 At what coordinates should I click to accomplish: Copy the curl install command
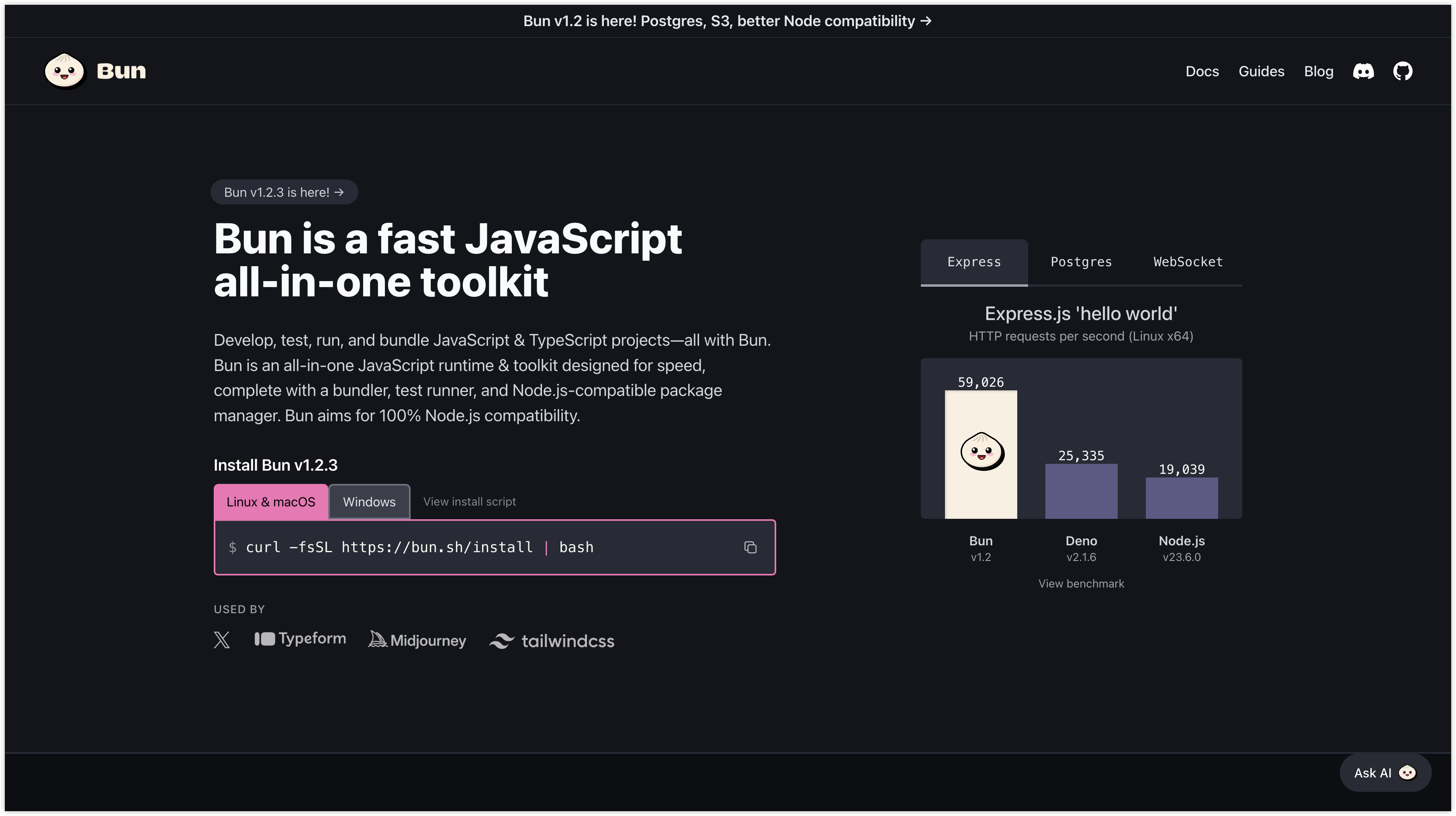click(750, 548)
